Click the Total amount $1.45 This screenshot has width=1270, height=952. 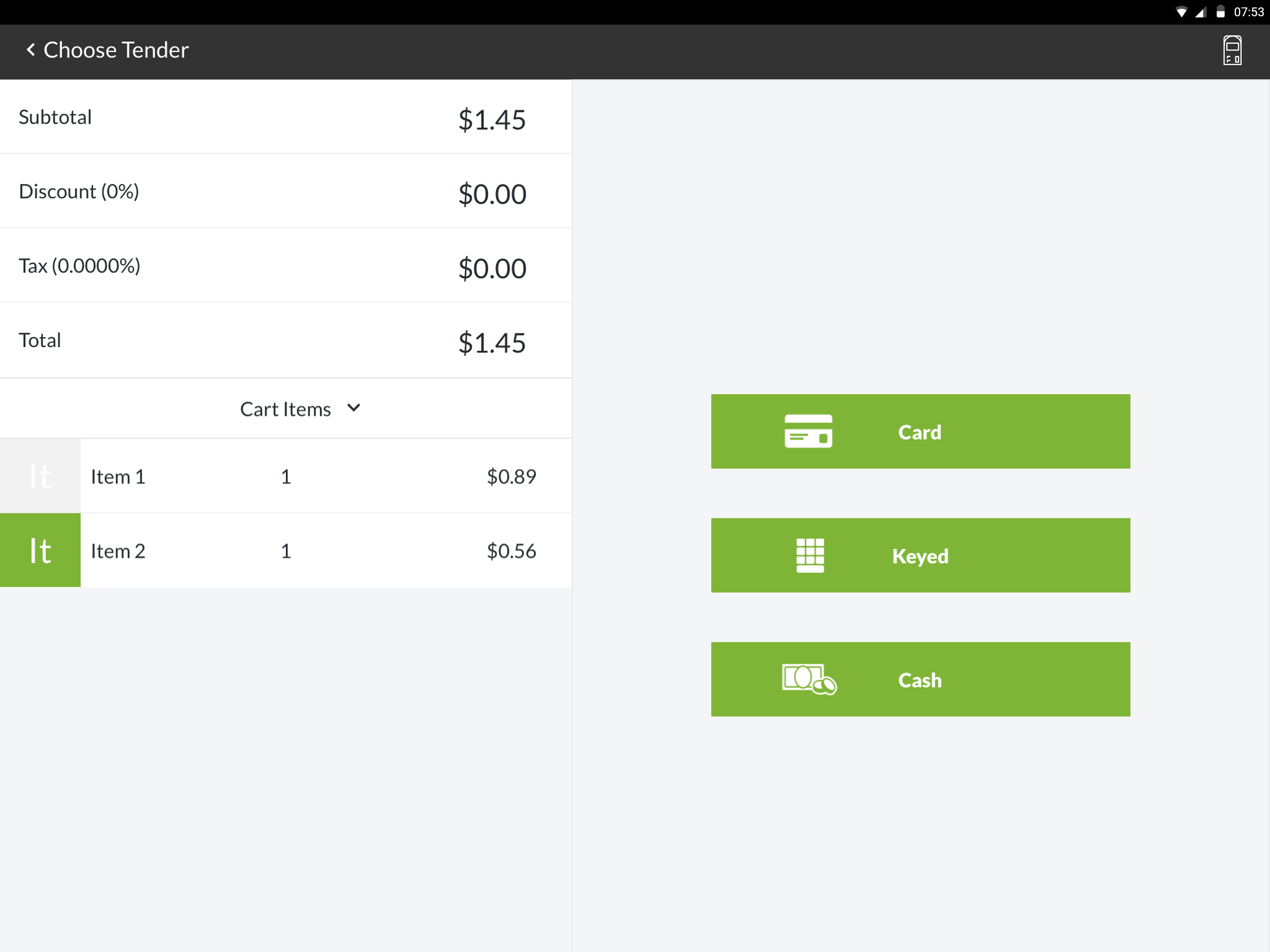(x=492, y=344)
